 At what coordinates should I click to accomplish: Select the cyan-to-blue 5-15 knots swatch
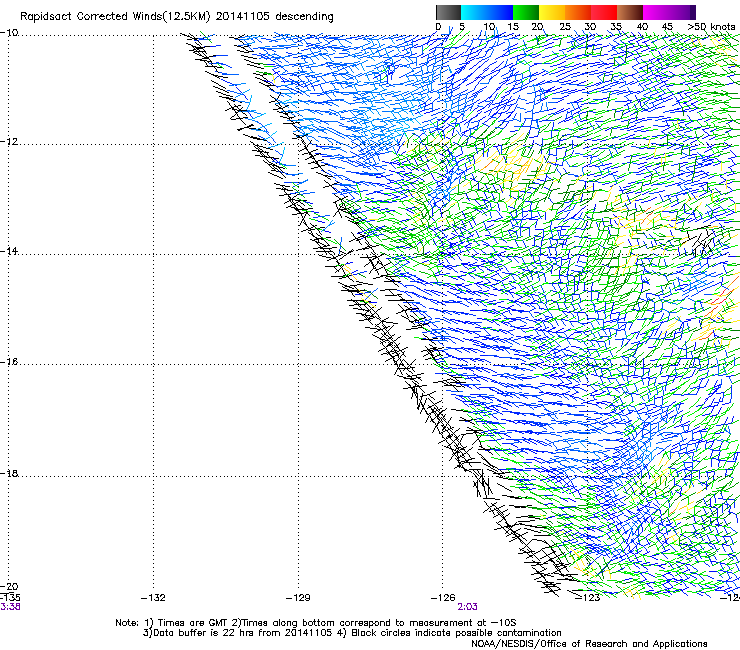point(487,12)
